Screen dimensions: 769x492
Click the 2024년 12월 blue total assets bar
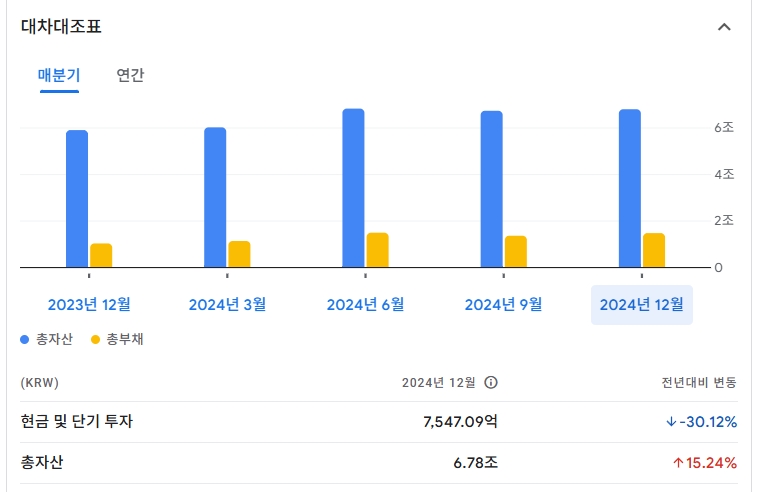[x=630, y=188]
